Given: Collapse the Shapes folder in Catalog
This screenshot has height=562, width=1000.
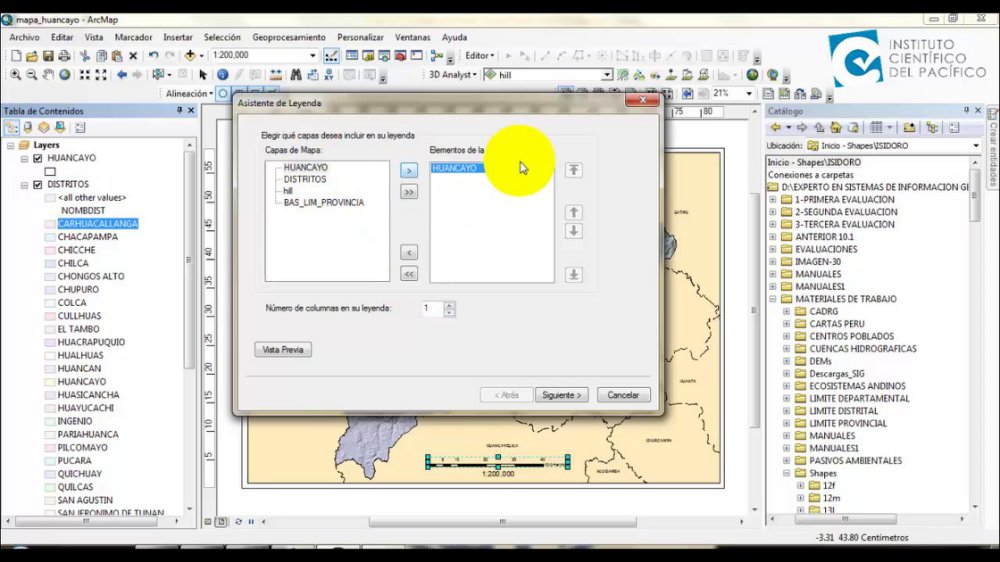Looking at the screenshot, I should click(786, 473).
